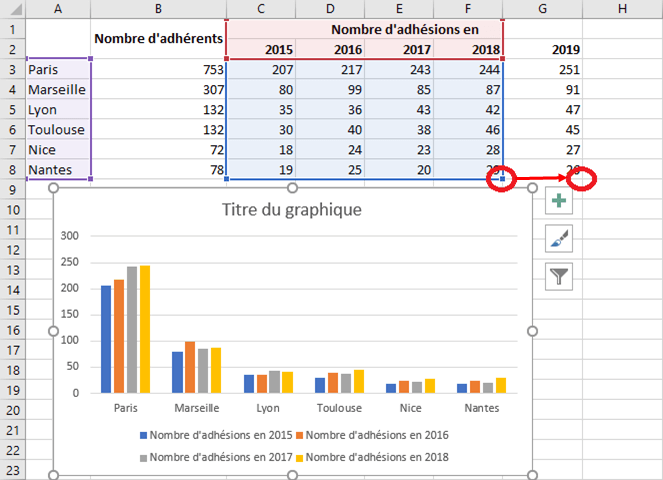This screenshot has height=480, width=663.
Task: Select column A header
Action: pos(58,8)
